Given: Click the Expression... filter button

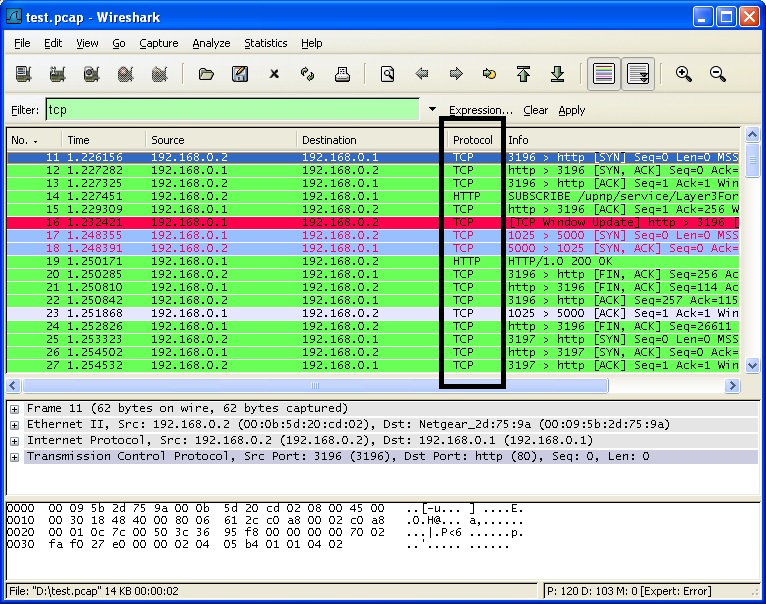Looking at the screenshot, I should [480, 110].
